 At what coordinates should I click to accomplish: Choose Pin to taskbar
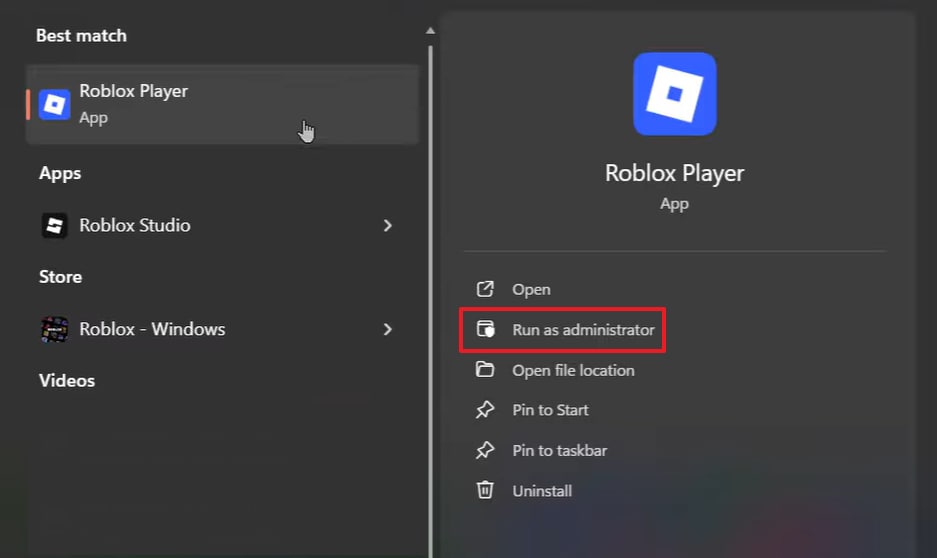[x=559, y=450]
